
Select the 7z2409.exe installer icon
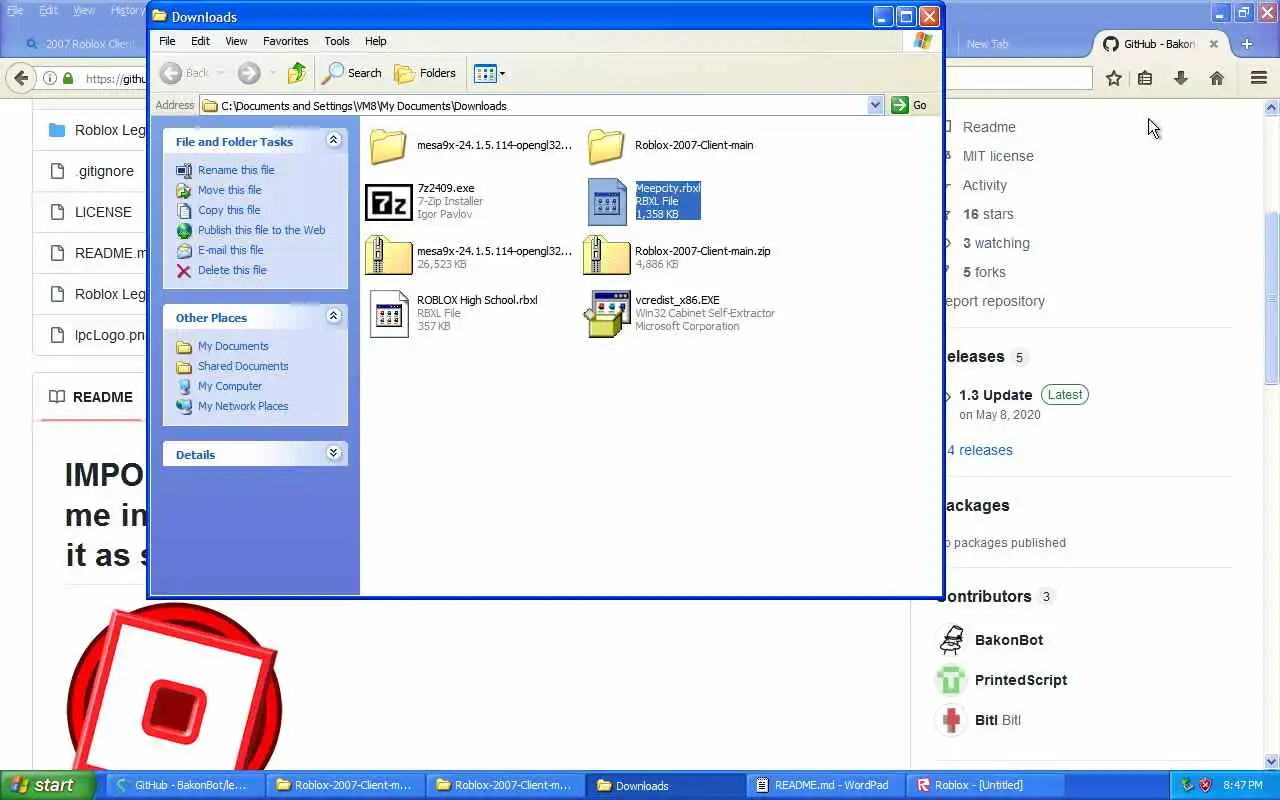389,202
